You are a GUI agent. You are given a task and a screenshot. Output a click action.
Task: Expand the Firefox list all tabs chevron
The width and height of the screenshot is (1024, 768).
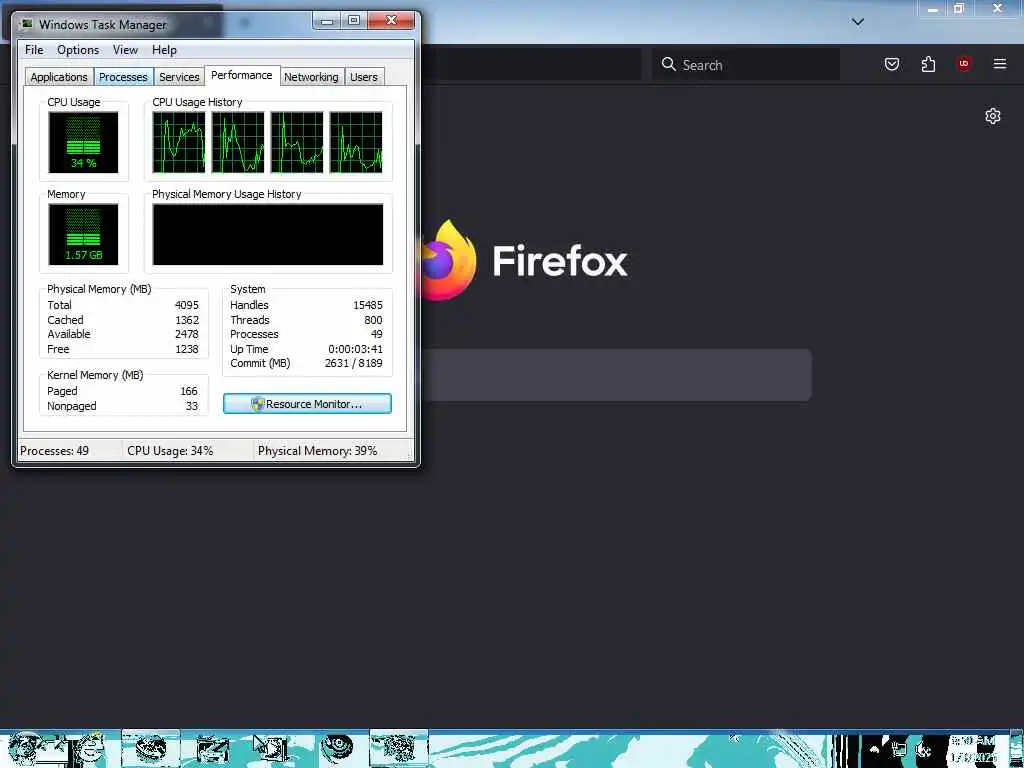(857, 22)
